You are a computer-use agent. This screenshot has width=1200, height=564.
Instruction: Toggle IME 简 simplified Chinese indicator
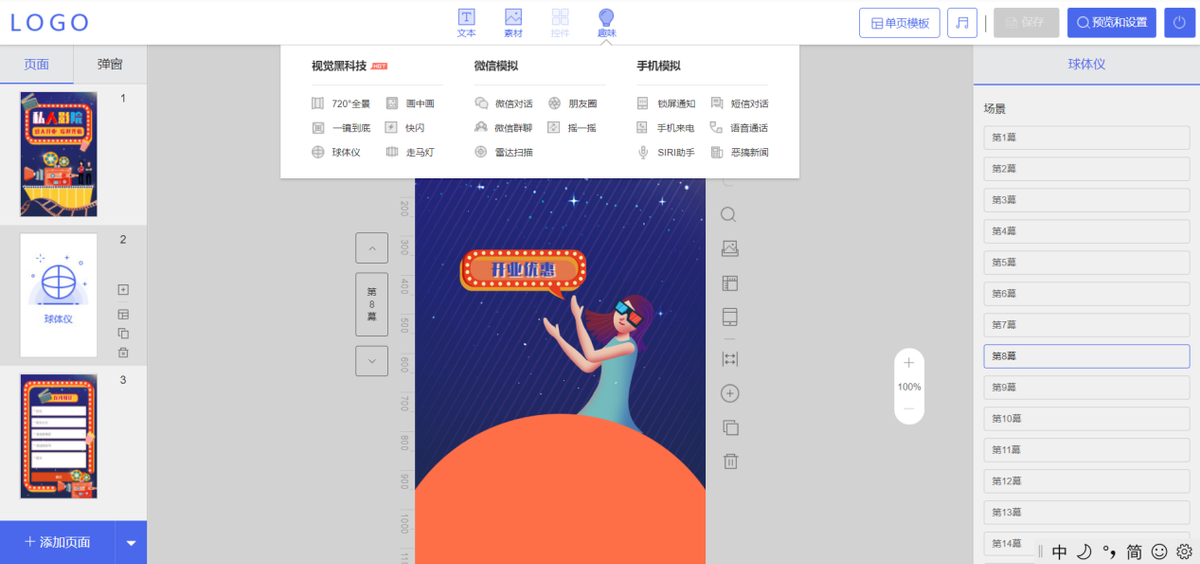tap(1134, 552)
